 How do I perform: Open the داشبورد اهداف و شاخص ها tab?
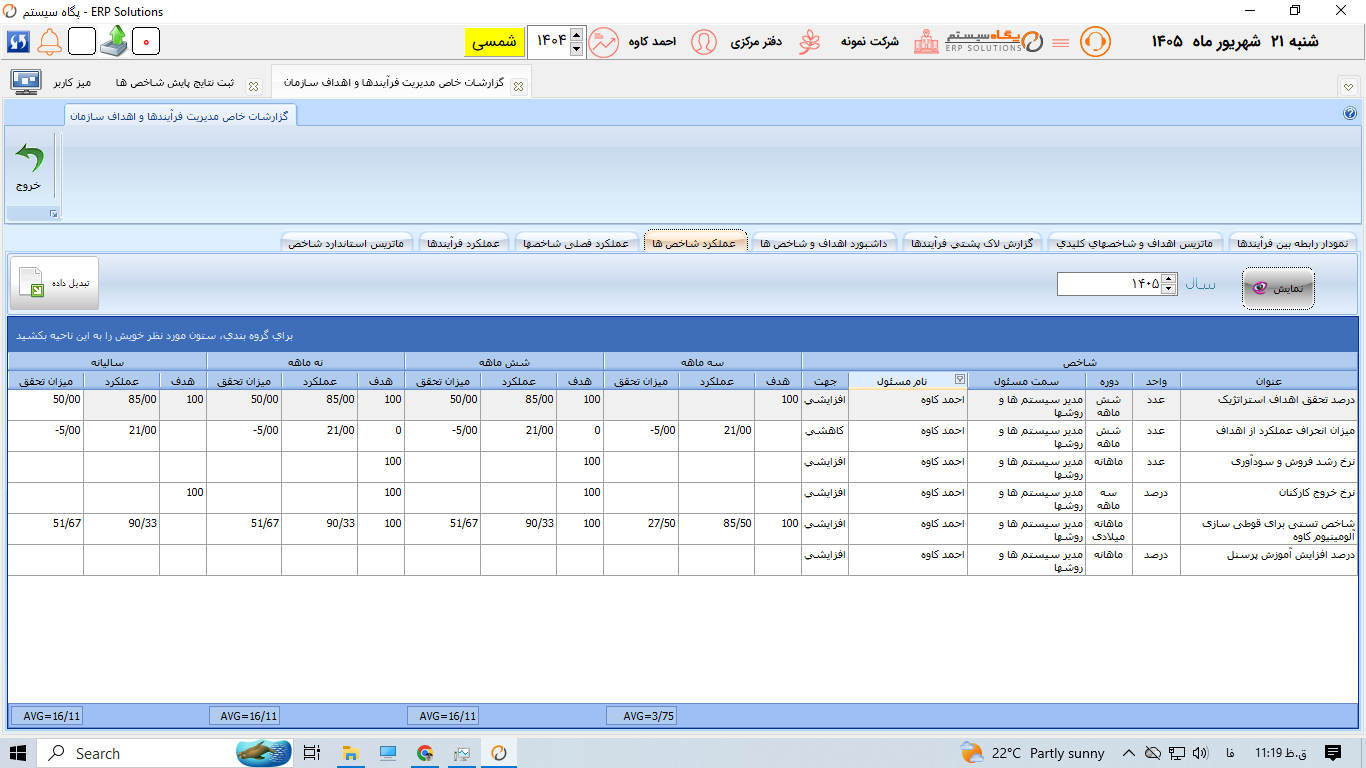click(824, 243)
